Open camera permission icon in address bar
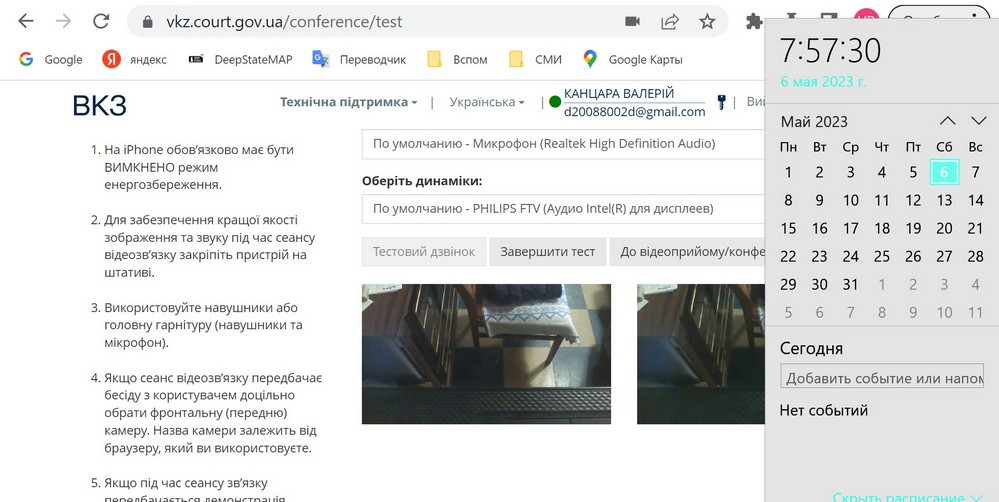 click(x=632, y=22)
